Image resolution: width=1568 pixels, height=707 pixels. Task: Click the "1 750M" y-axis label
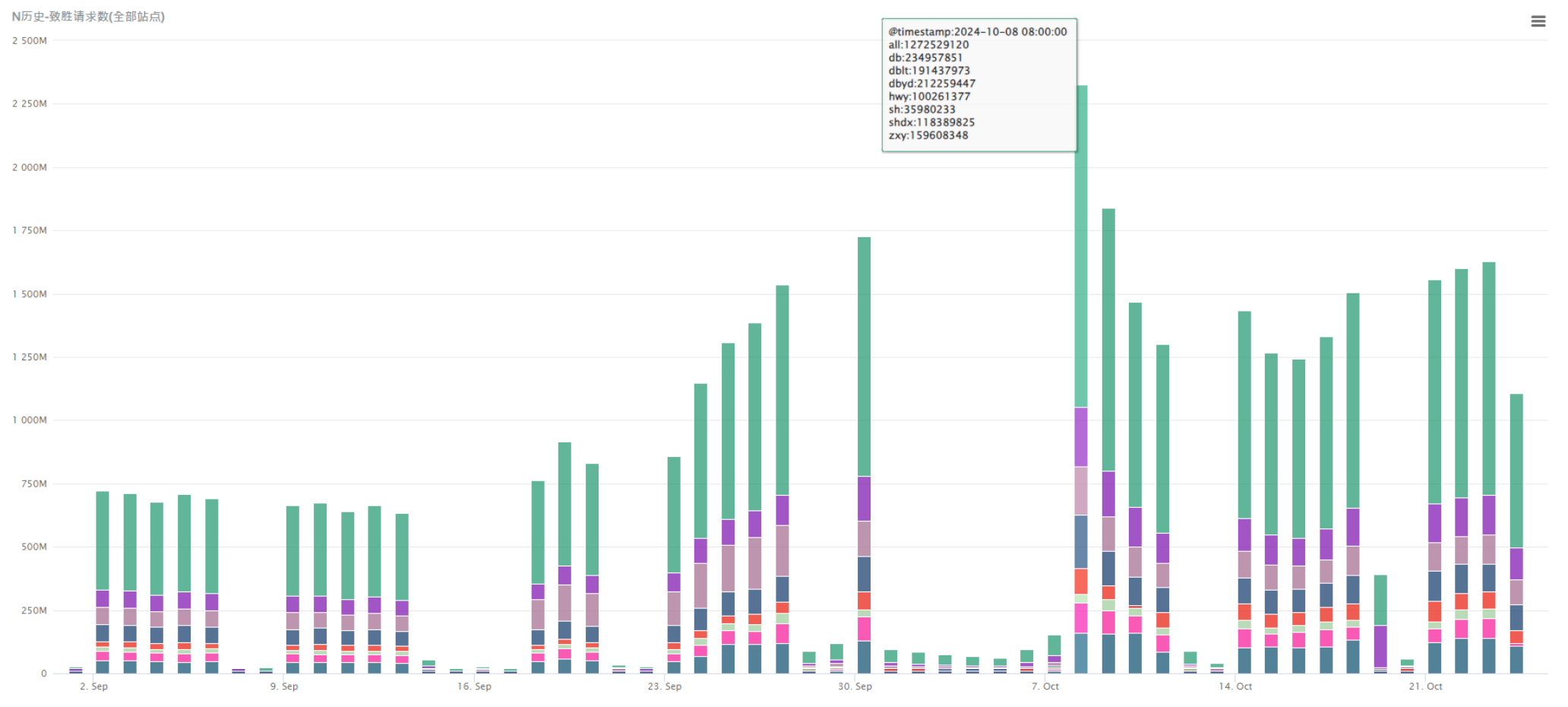pos(30,230)
